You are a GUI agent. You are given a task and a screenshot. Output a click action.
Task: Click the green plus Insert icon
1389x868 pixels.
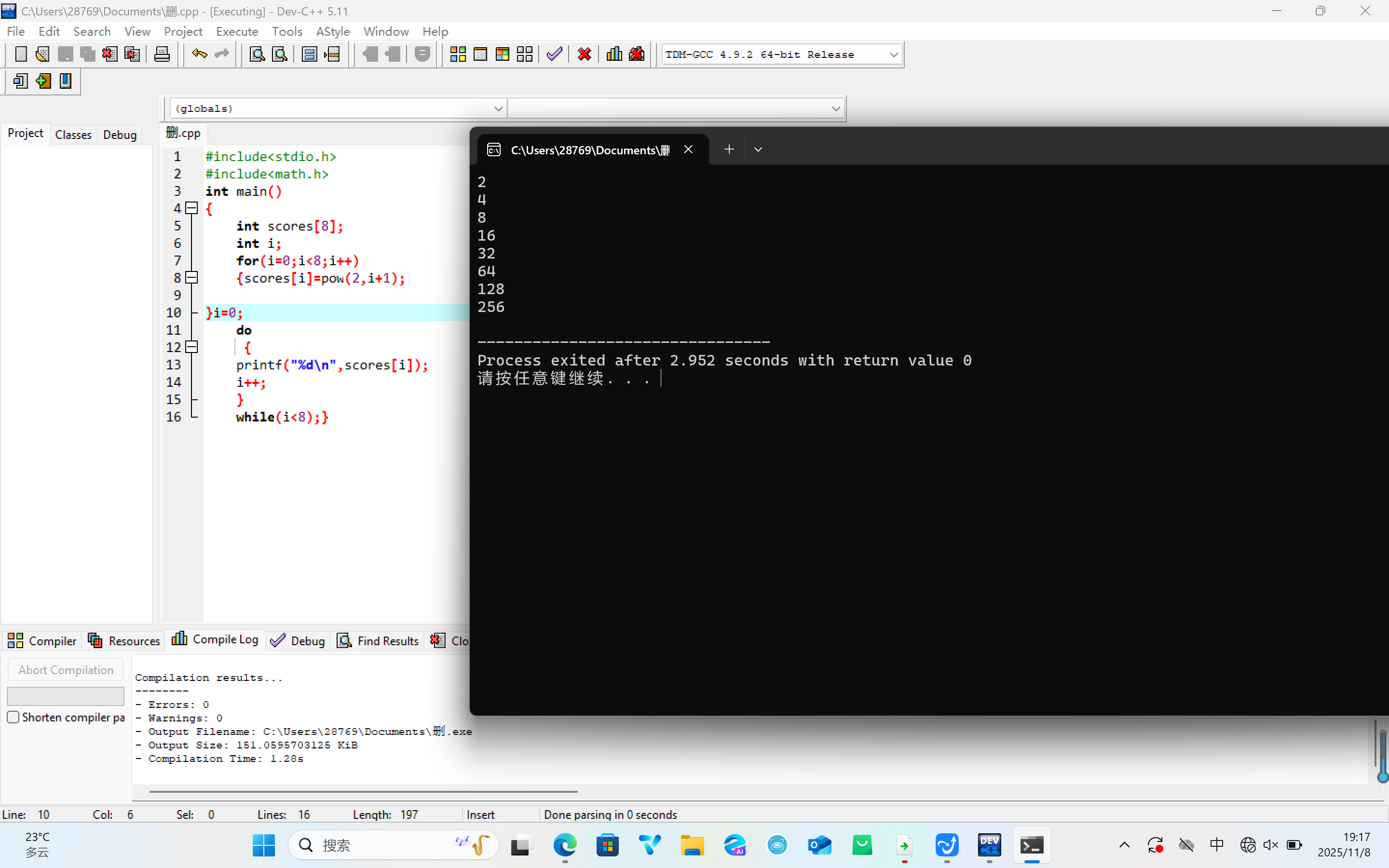(43, 81)
